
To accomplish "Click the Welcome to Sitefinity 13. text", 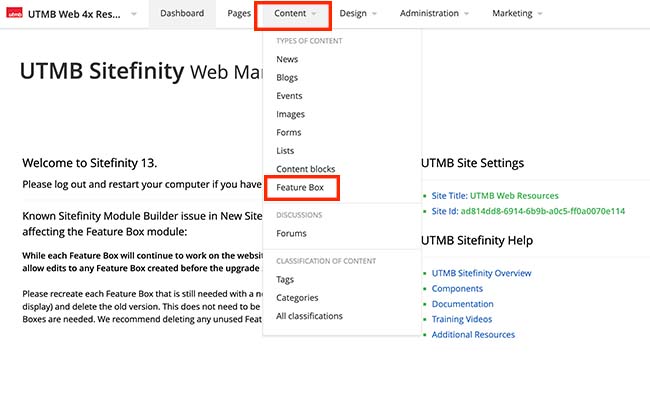I will coord(90,163).
